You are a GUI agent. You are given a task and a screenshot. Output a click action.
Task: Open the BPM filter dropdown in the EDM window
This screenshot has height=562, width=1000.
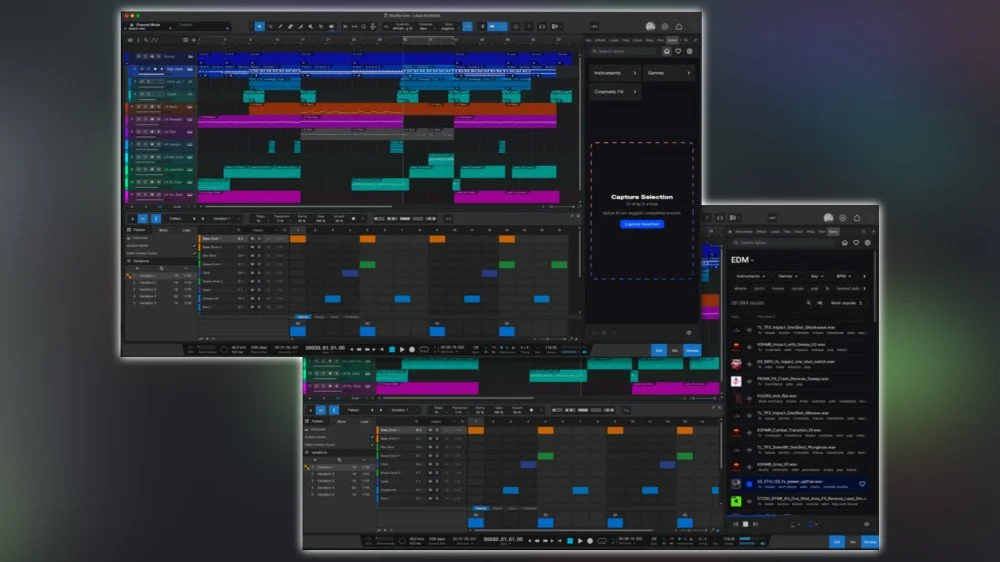point(844,276)
